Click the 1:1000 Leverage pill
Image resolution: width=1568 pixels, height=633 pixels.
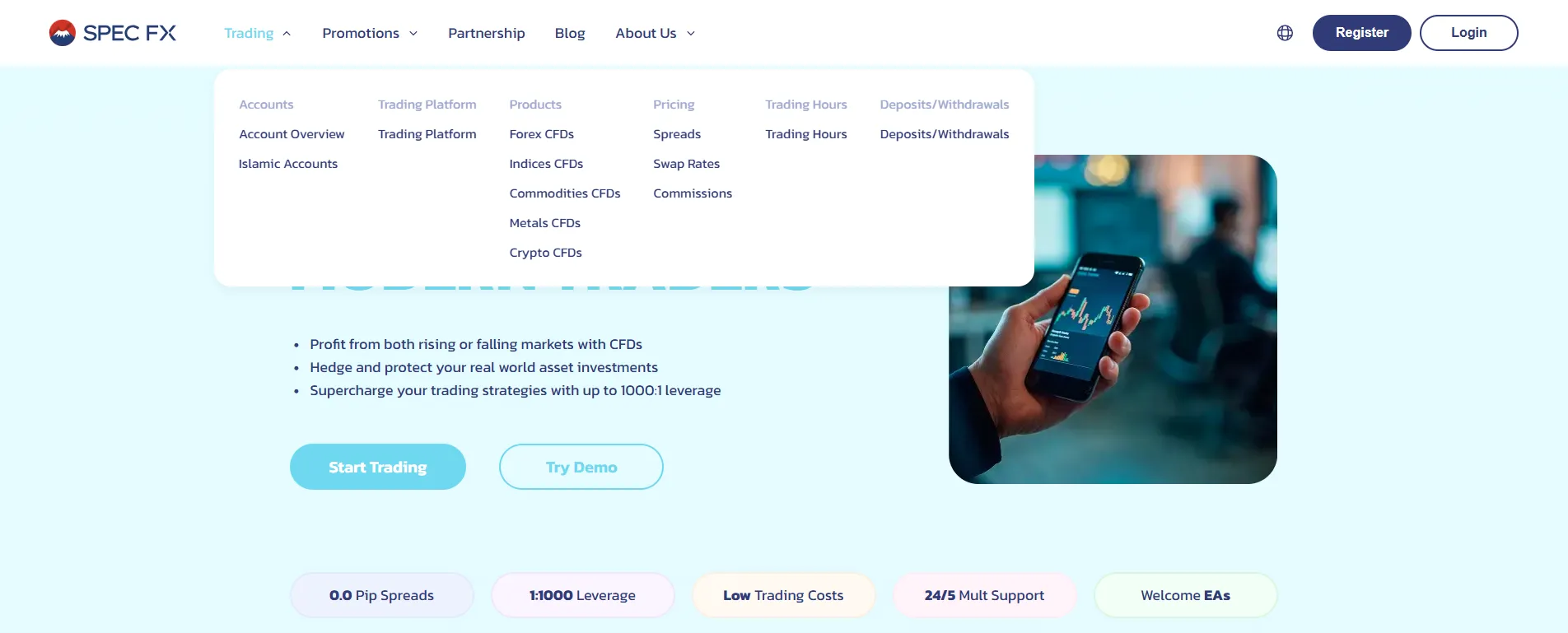[583, 595]
